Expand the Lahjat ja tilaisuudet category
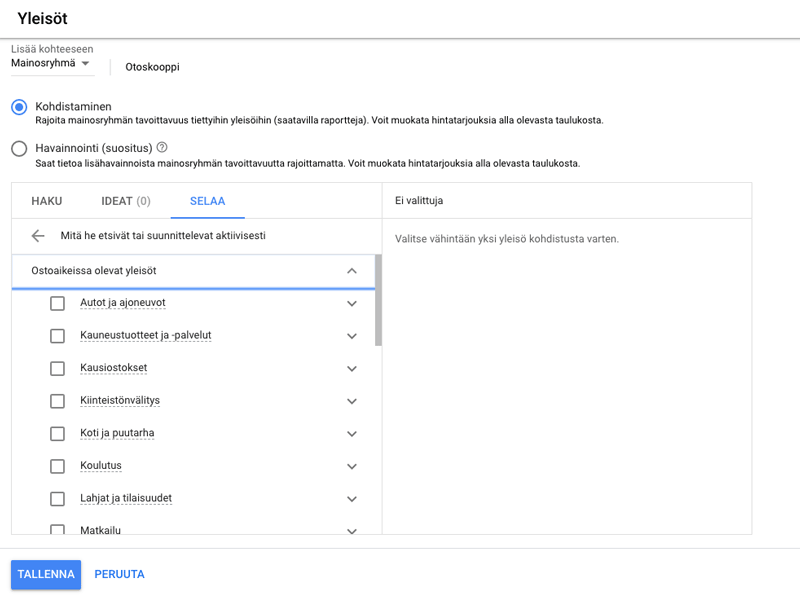The width and height of the screenshot is (800, 598). pyautogui.click(x=352, y=499)
